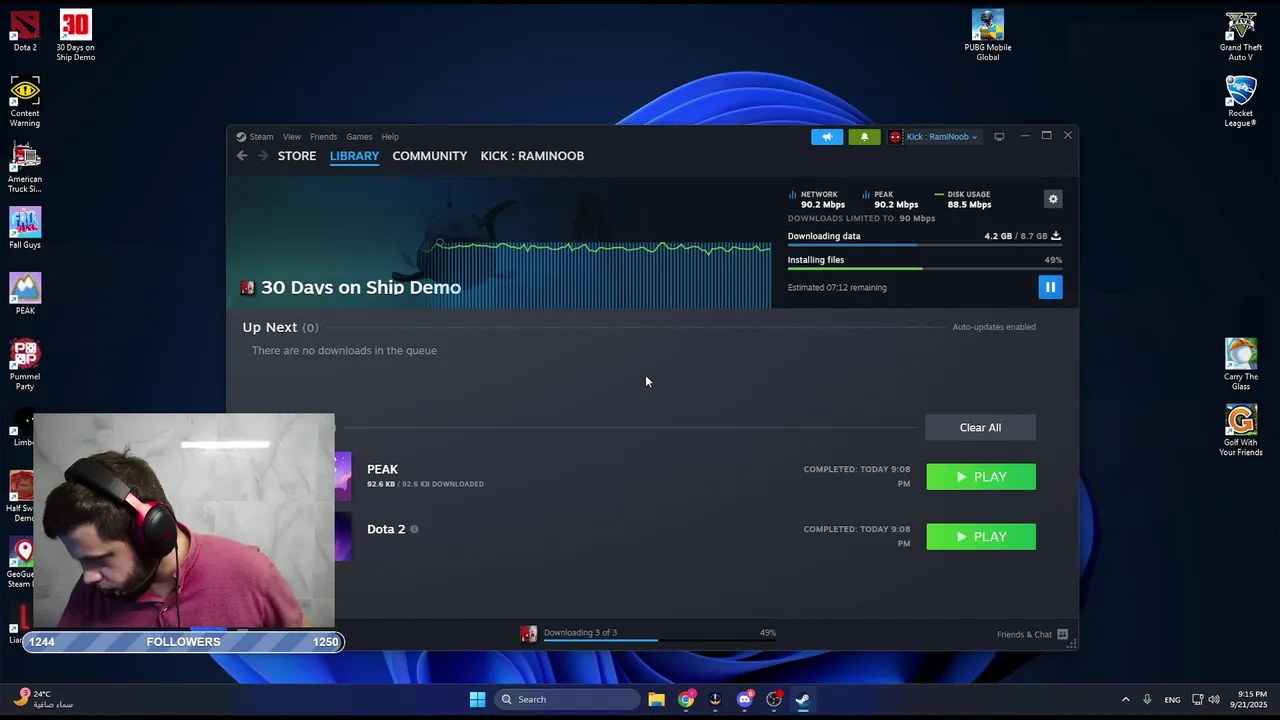Click the Fall Guys desktop icon
The width and height of the screenshot is (1280, 720).
click(25, 229)
